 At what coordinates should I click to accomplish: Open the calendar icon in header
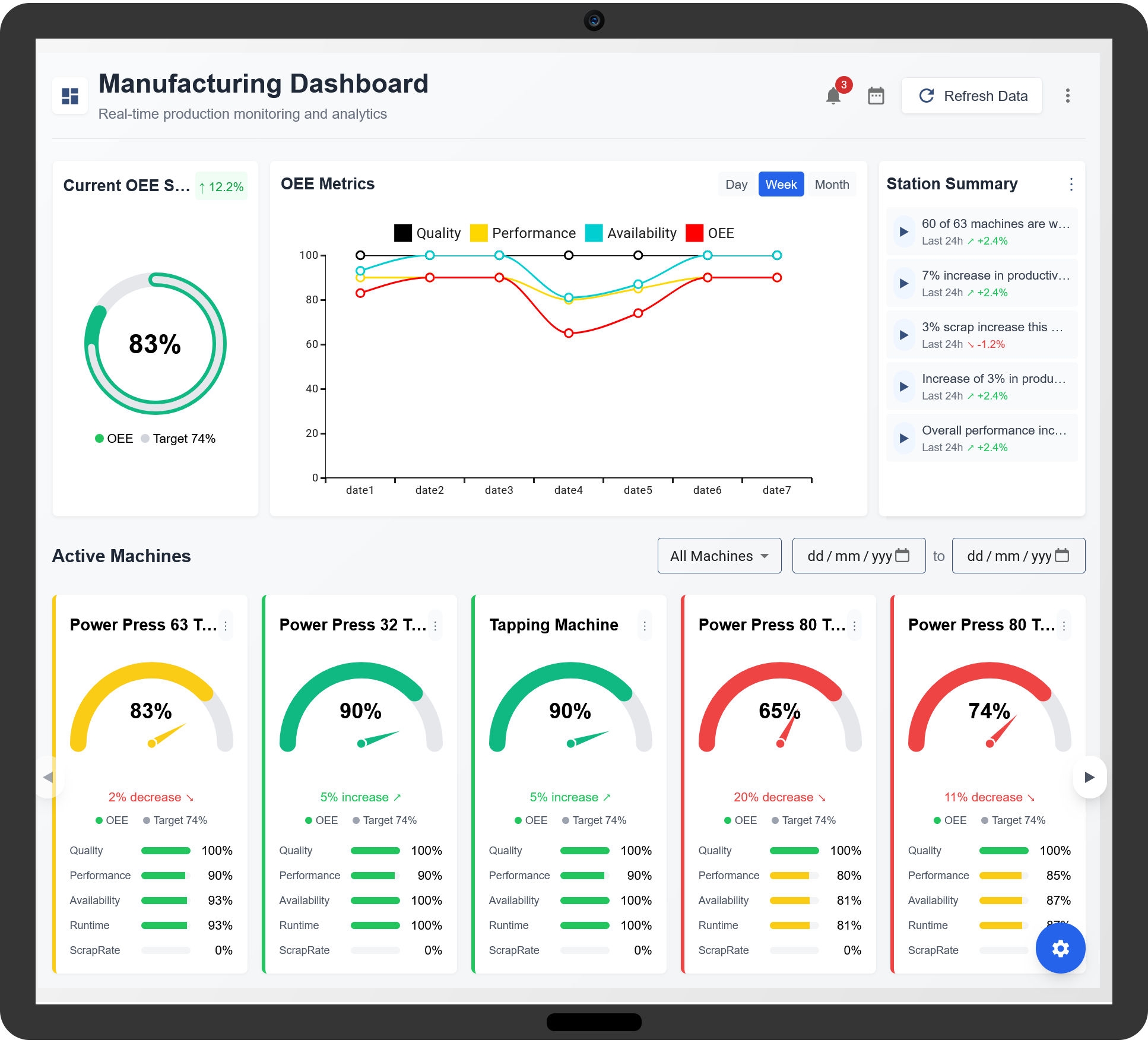(876, 96)
